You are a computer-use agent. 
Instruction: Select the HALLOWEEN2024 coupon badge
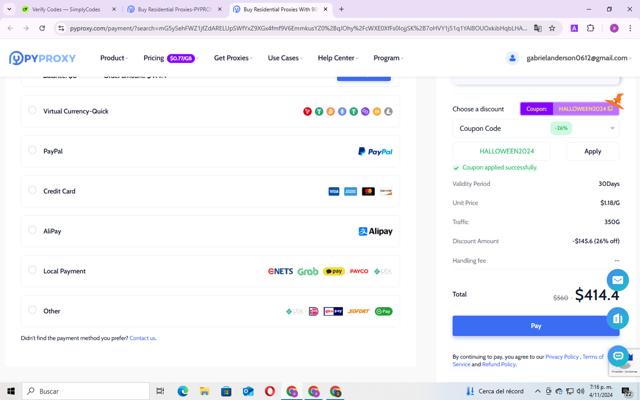click(569, 109)
